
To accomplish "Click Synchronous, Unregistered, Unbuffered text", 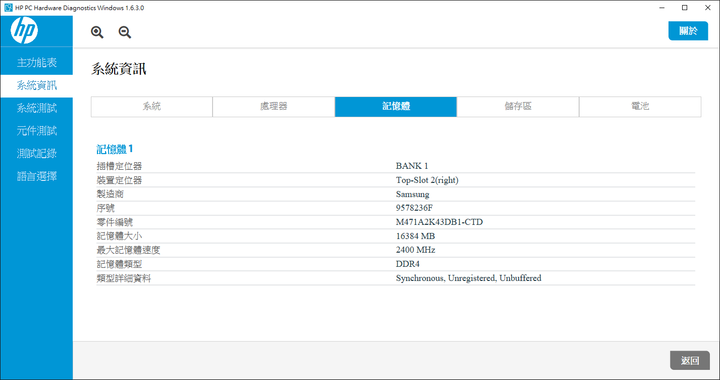I will click(x=468, y=278).
